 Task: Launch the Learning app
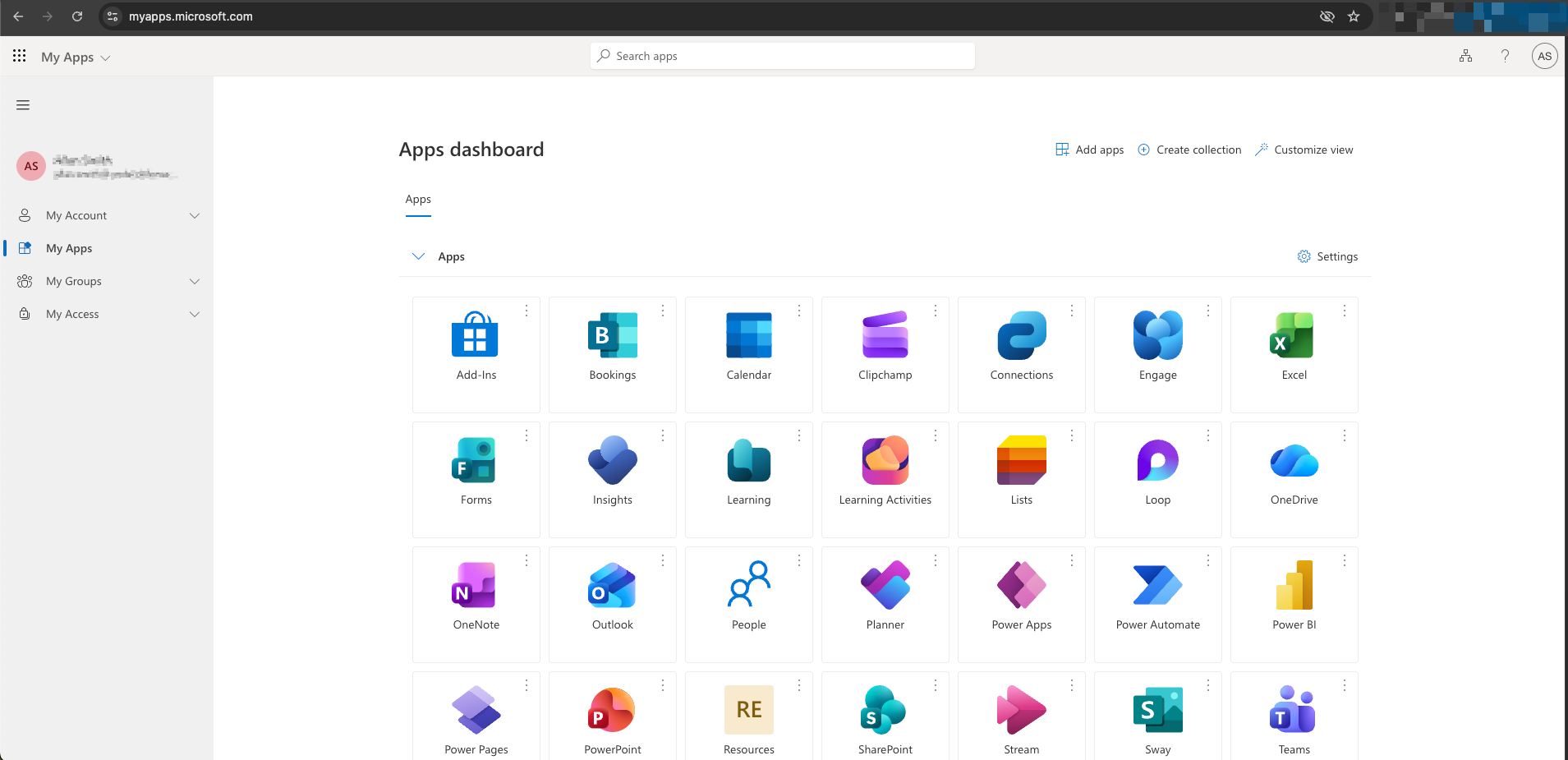[x=748, y=479]
